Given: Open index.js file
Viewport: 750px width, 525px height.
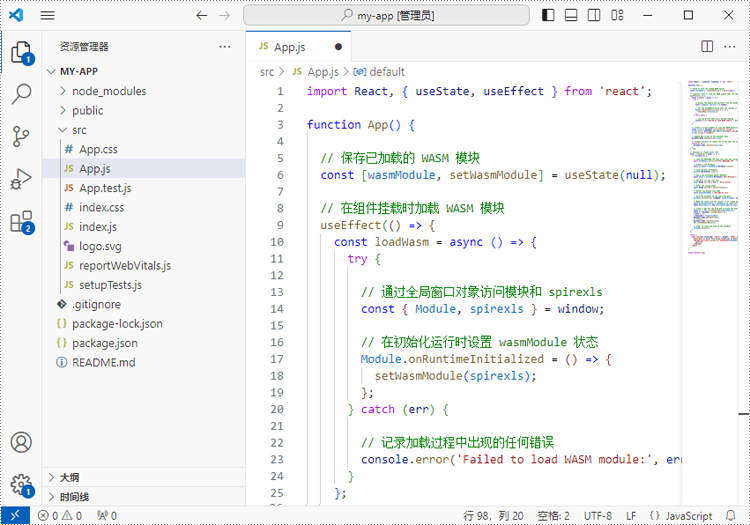Looking at the screenshot, I should pos(98,227).
